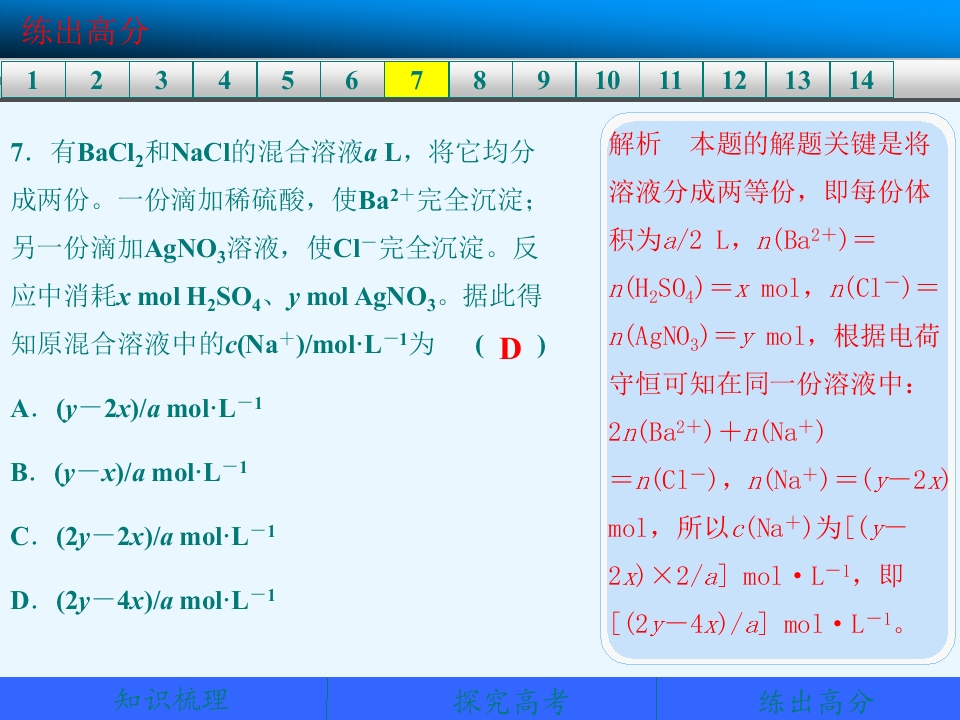Click the text 守恒可知在同一份溶液中
This screenshot has height=720, width=960.
pyautogui.click(x=757, y=384)
